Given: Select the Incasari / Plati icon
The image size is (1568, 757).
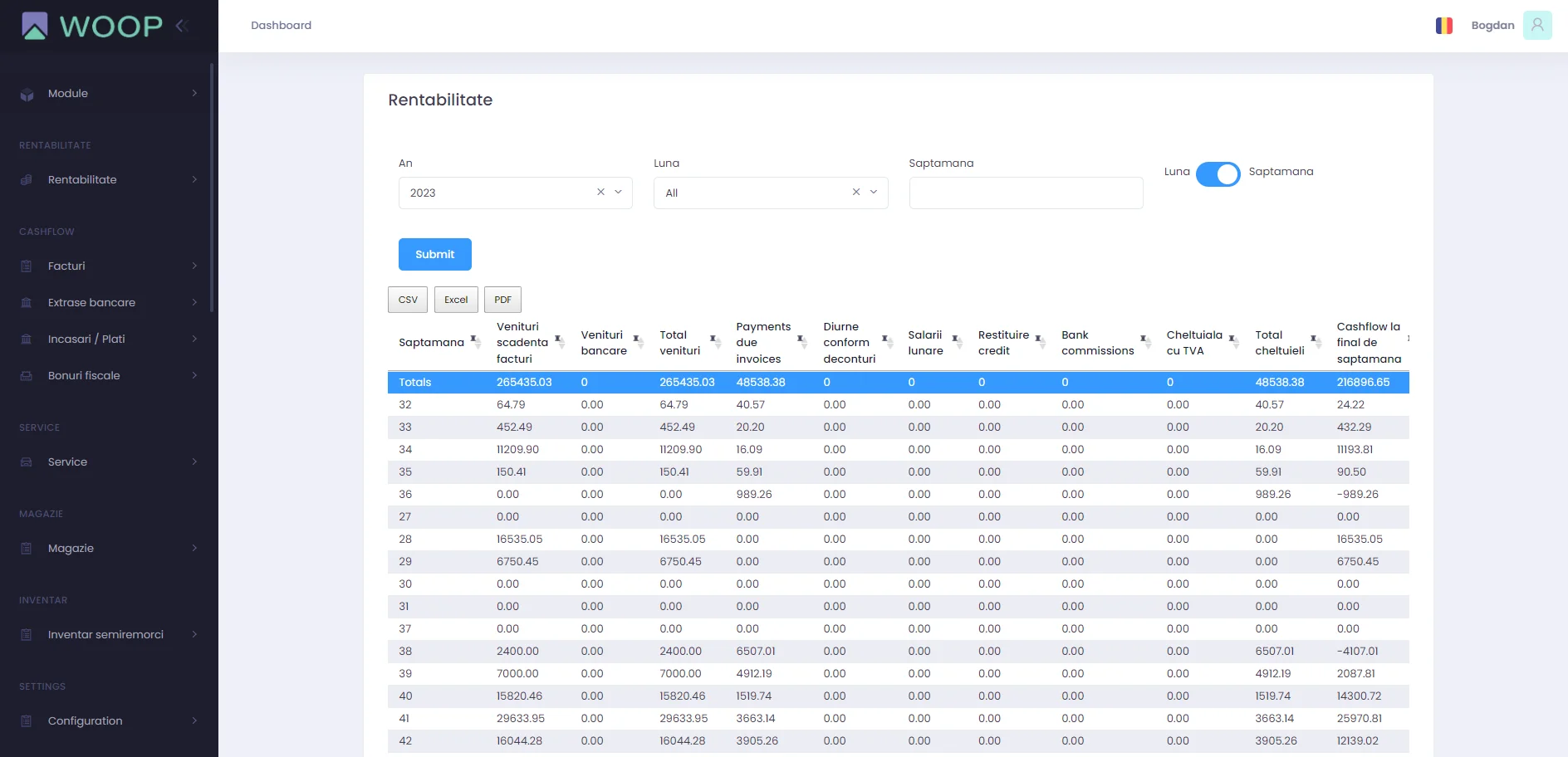Looking at the screenshot, I should (x=25, y=339).
